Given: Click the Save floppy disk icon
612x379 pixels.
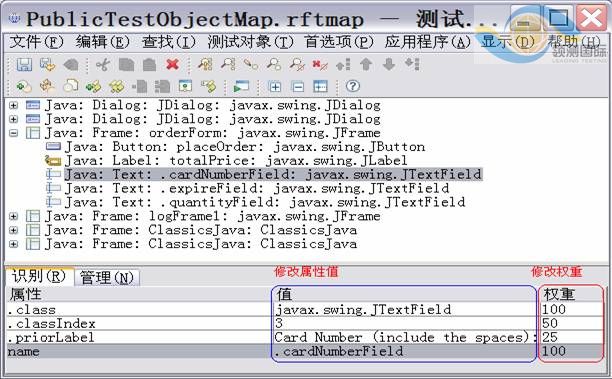Looking at the screenshot, I should point(24,64).
